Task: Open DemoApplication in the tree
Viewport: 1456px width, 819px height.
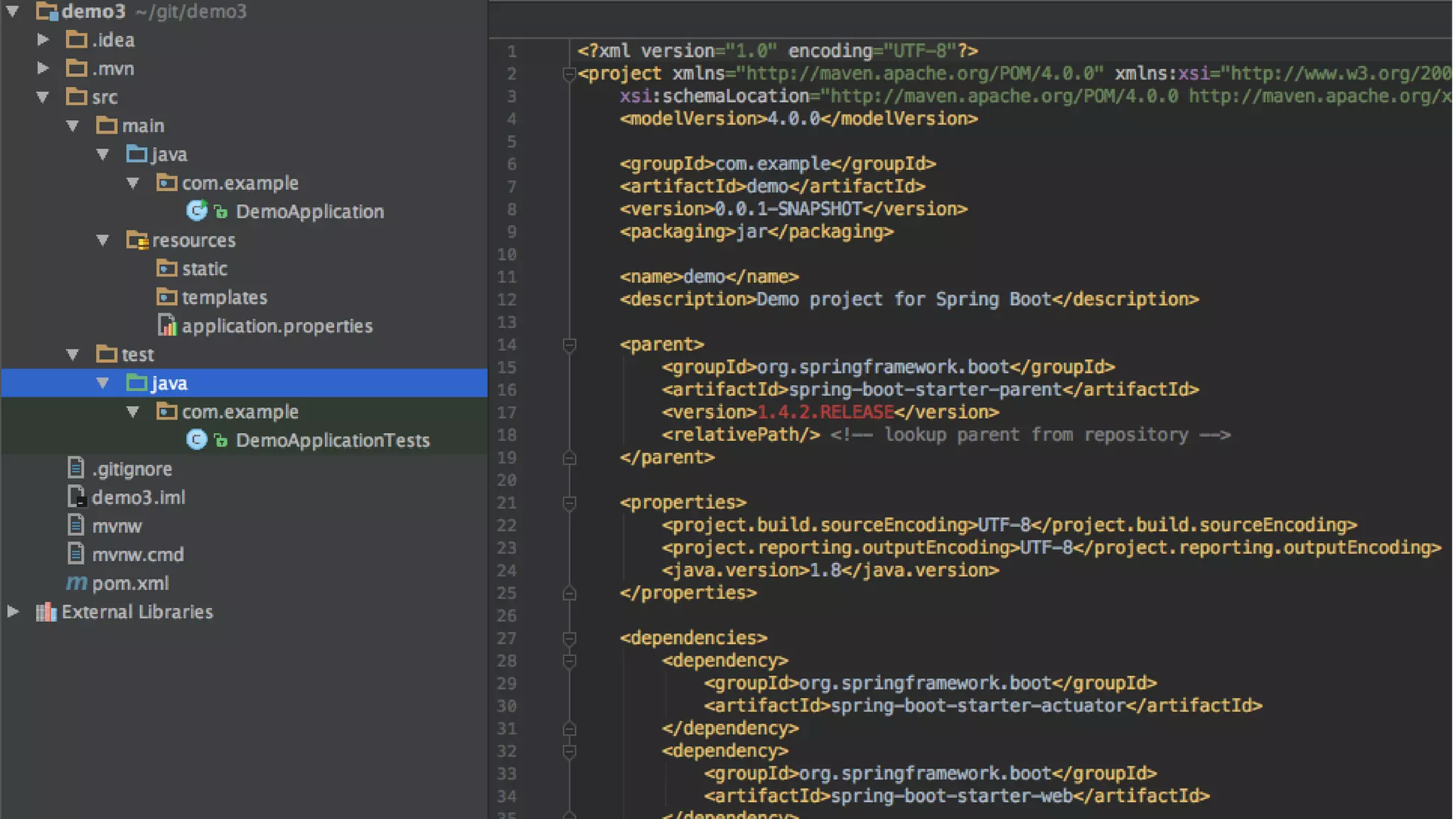Action: [x=310, y=212]
